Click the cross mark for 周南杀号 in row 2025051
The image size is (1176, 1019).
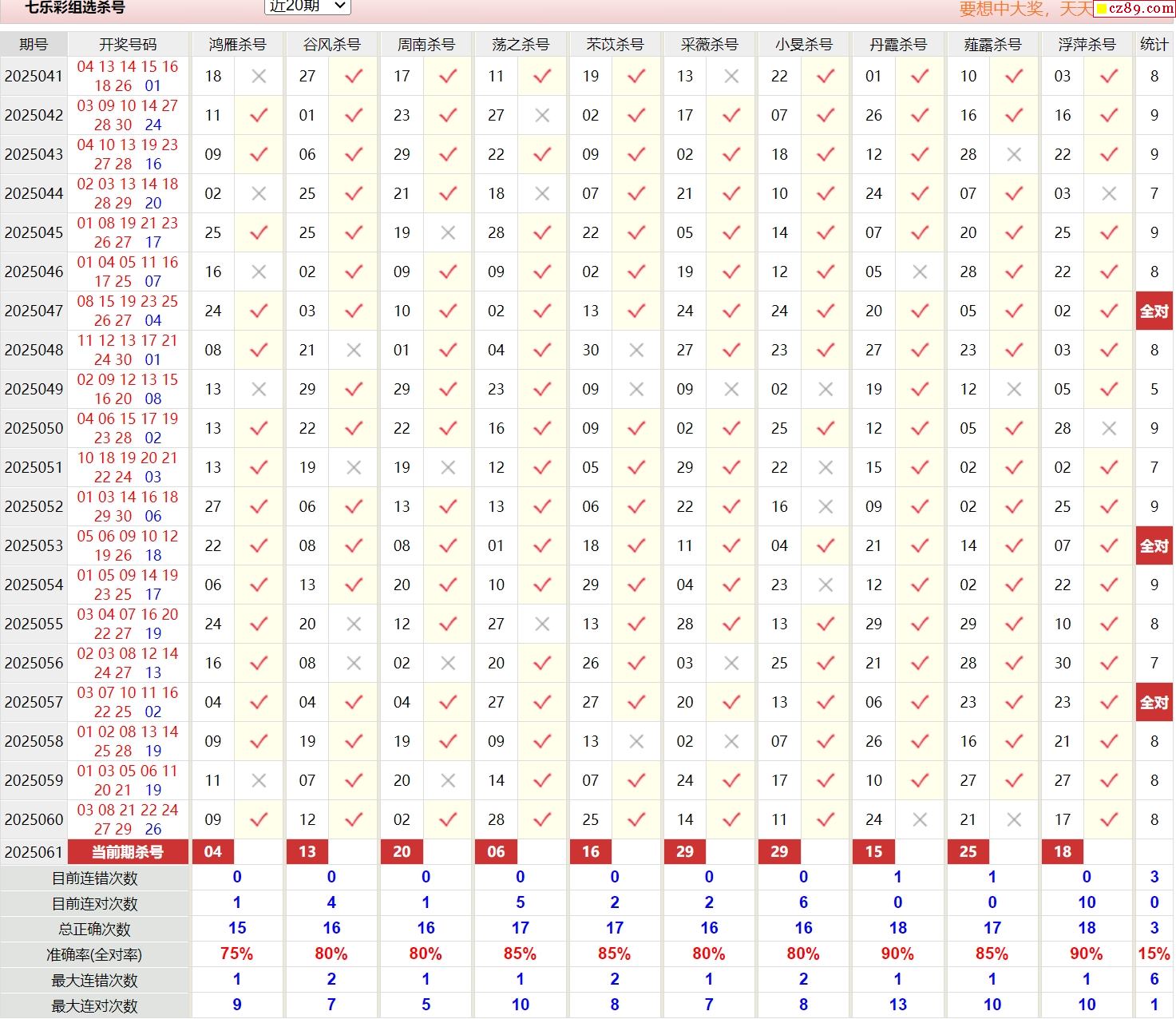click(448, 468)
